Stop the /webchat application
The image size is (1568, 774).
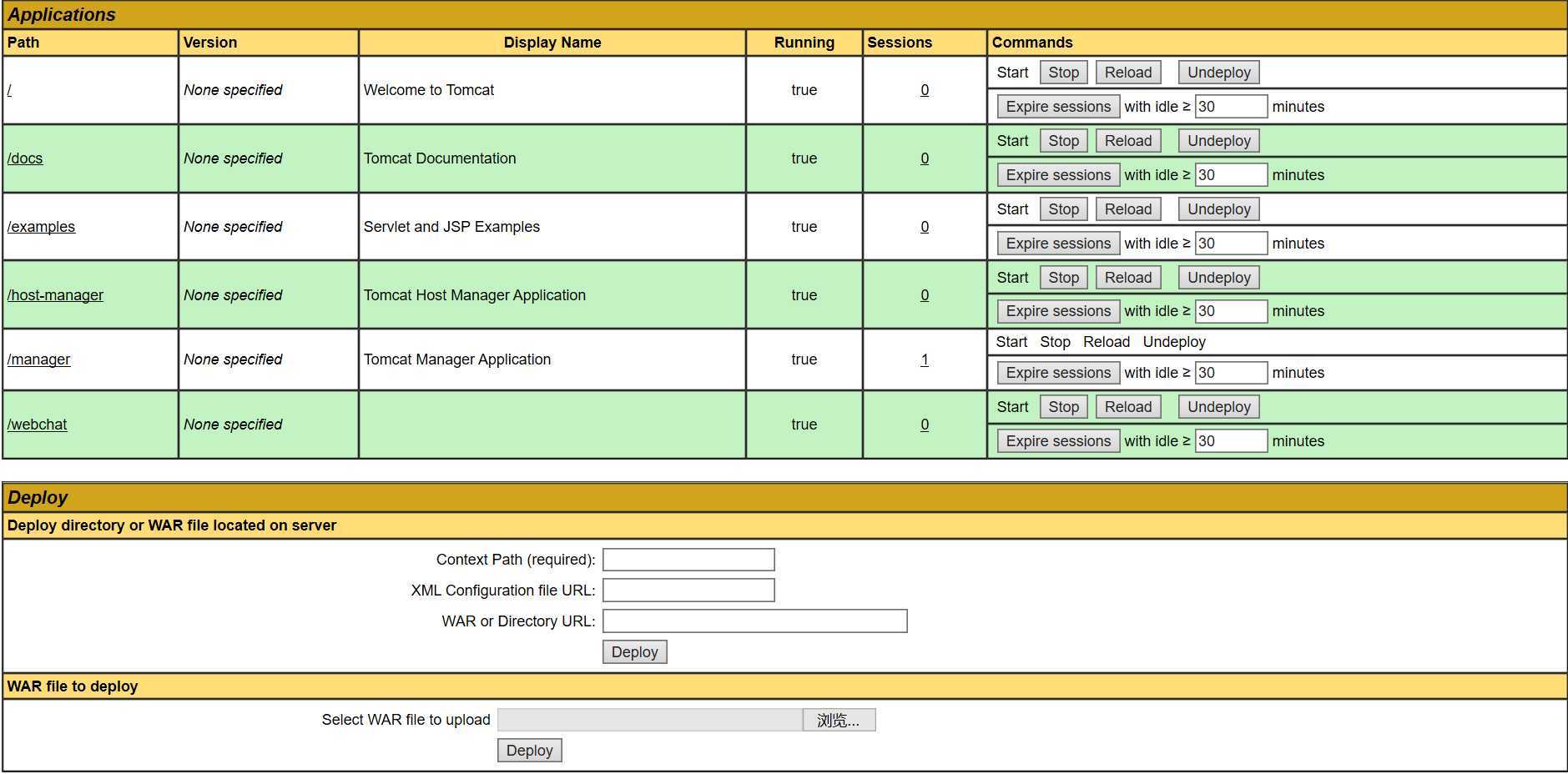tap(1064, 407)
